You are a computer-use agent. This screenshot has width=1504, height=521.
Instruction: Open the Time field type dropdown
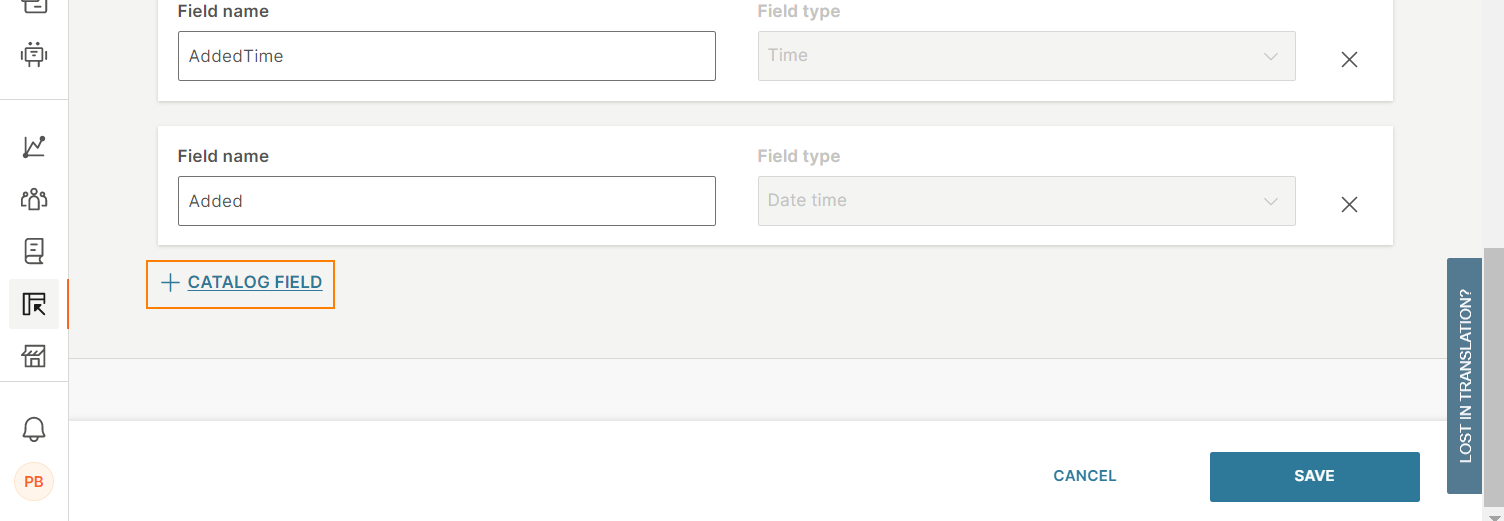click(x=1026, y=56)
